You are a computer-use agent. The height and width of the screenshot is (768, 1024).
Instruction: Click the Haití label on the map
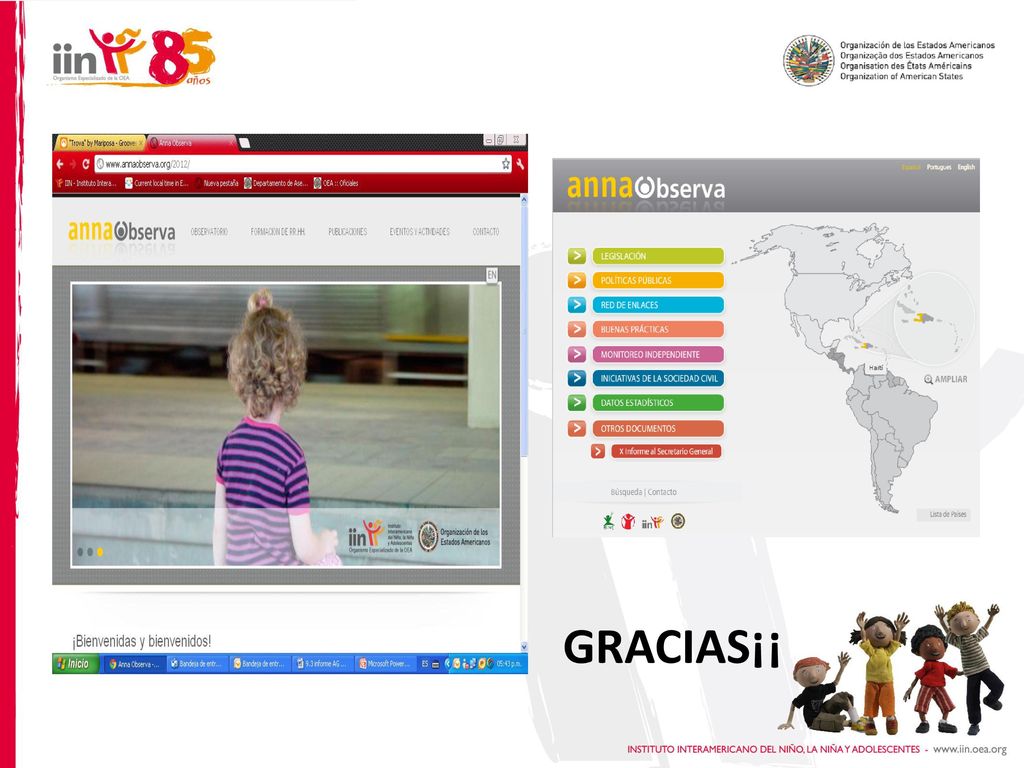click(x=876, y=368)
